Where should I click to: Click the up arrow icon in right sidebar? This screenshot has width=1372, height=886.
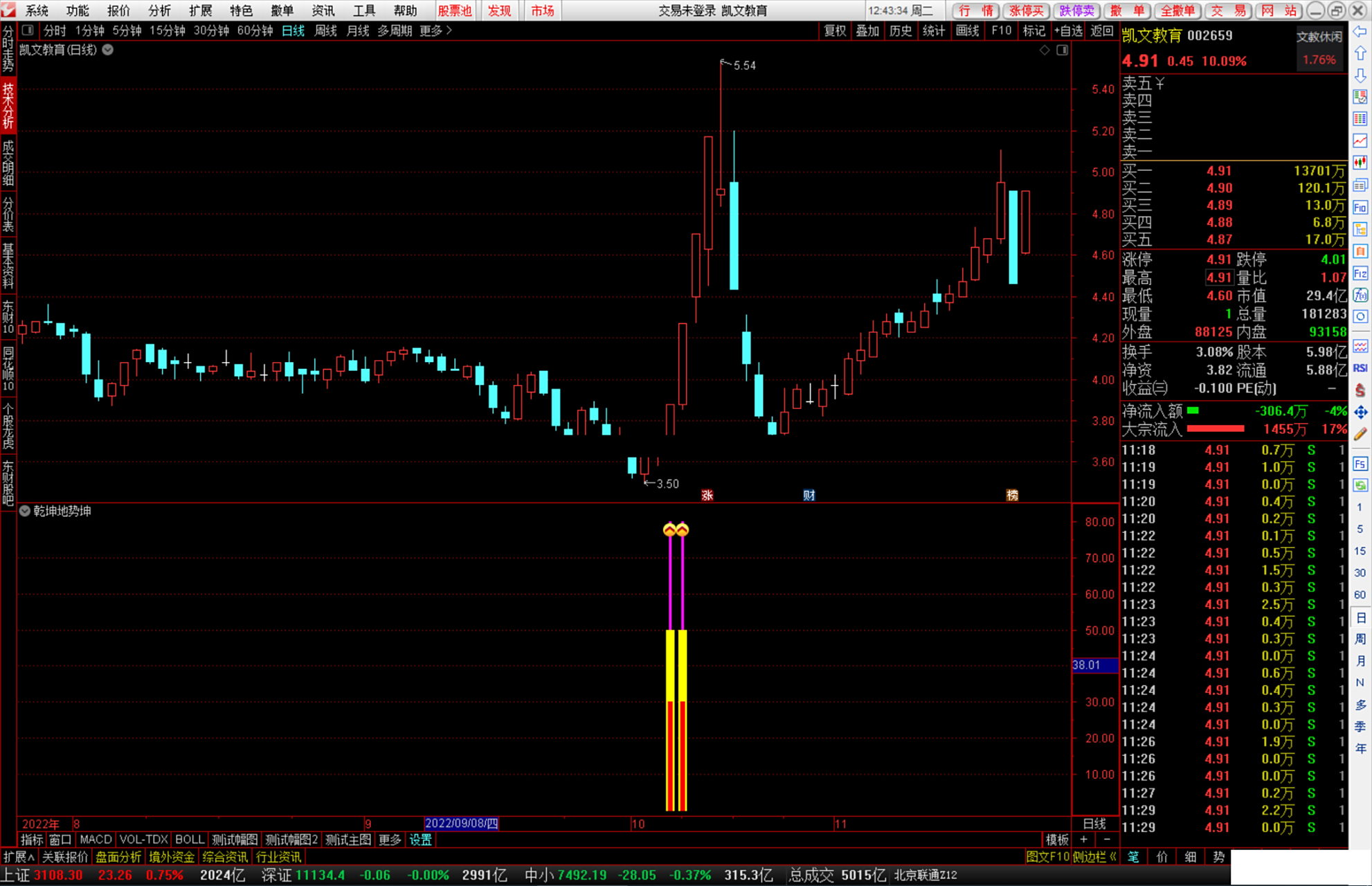click(x=1360, y=53)
